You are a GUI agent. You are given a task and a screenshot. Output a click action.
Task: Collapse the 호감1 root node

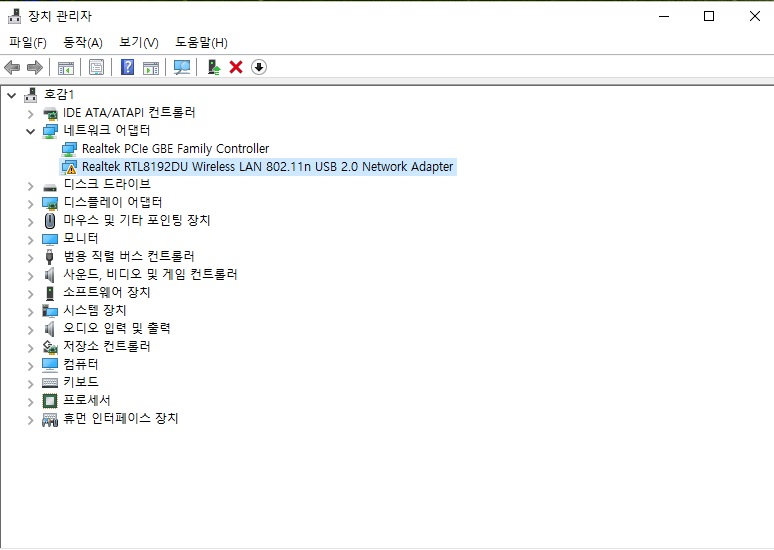pyautogui.click(x=12, y=95)
